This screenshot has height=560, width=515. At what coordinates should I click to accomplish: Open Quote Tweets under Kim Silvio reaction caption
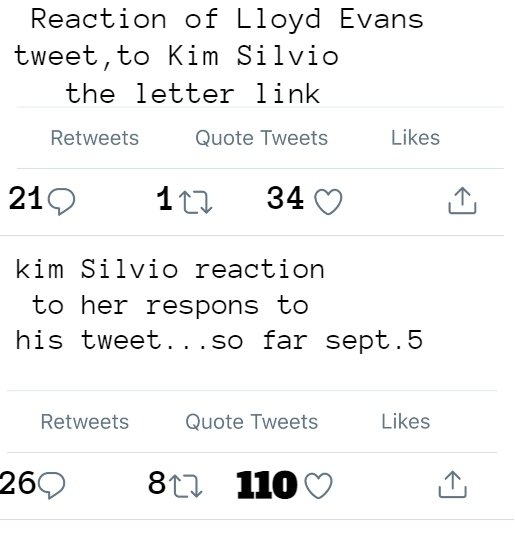point(251,422)
